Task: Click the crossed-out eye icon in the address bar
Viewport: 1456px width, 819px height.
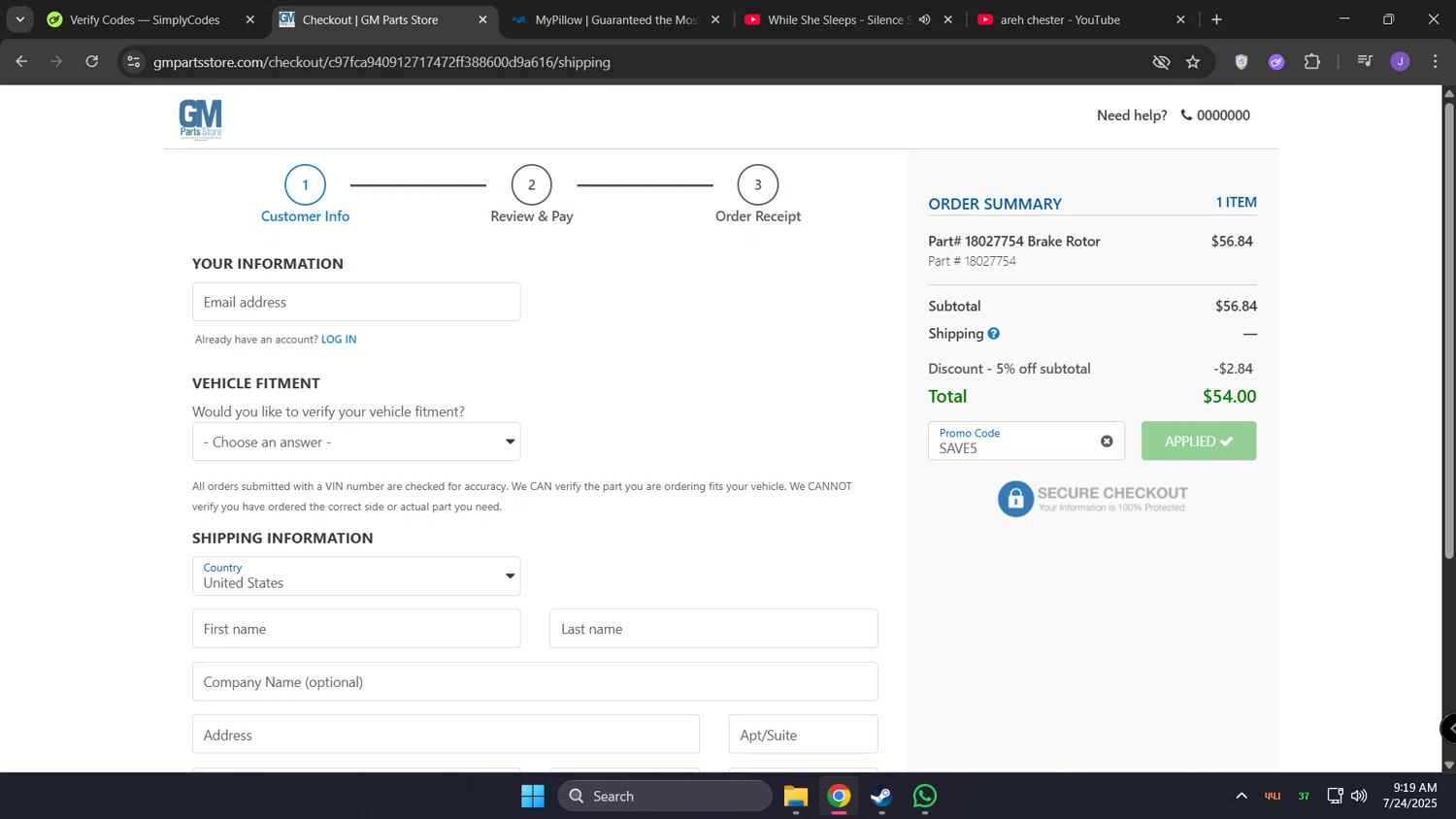Action: pos(1161,62)
